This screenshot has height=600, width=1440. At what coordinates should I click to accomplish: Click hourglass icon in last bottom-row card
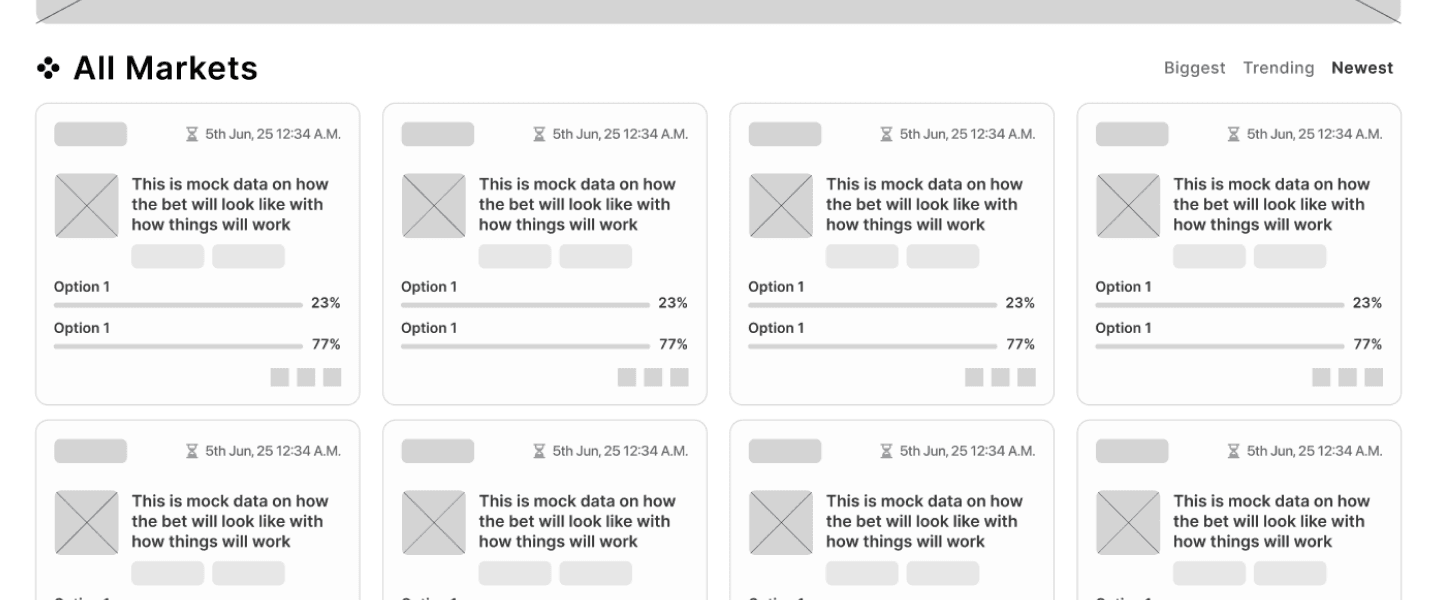click(1233, 451)
